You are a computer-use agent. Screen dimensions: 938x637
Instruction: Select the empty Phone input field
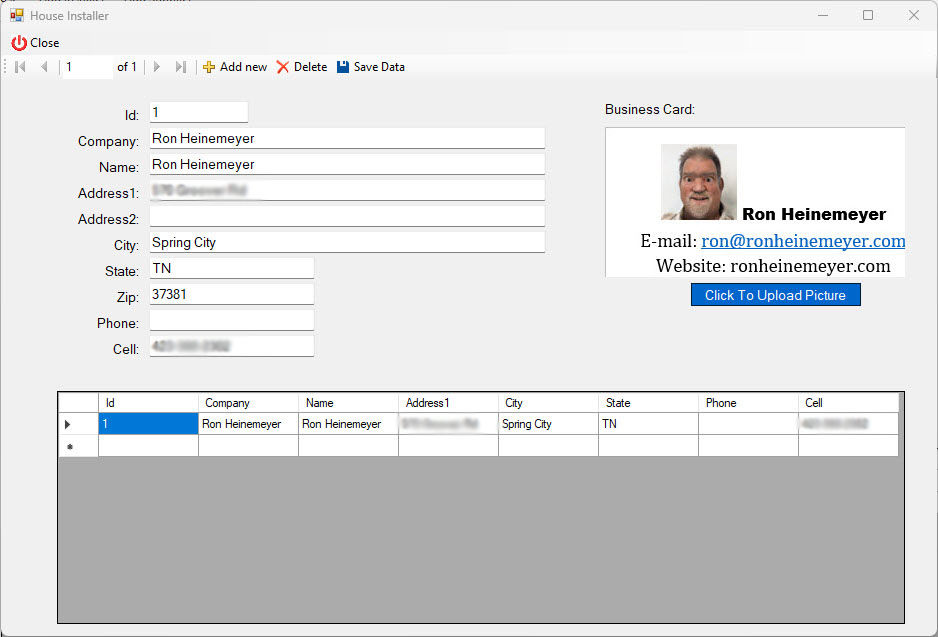click(231, 320)
